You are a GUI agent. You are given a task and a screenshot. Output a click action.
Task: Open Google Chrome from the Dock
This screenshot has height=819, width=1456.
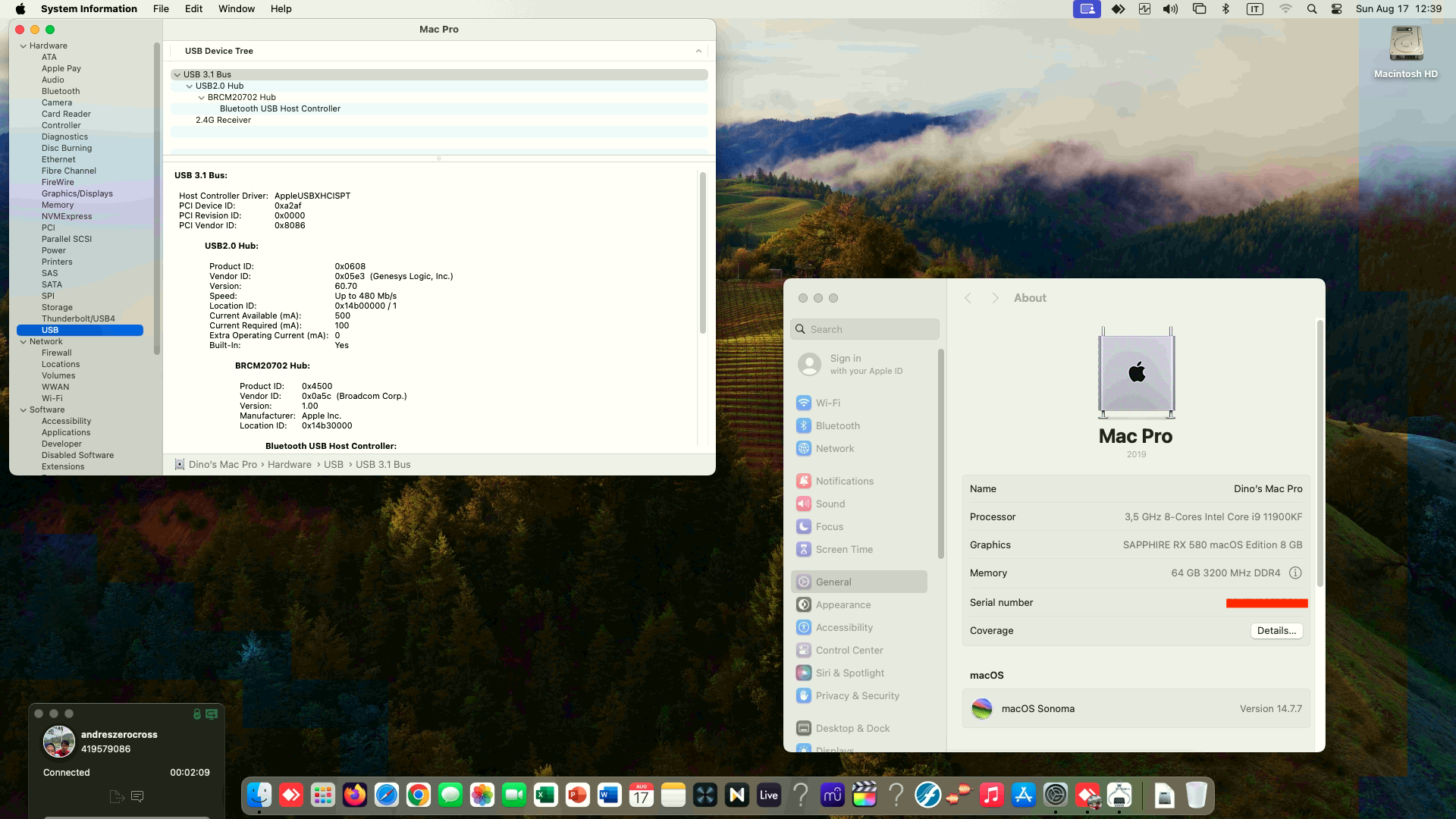pyautogui.click(x=419, y=795)
